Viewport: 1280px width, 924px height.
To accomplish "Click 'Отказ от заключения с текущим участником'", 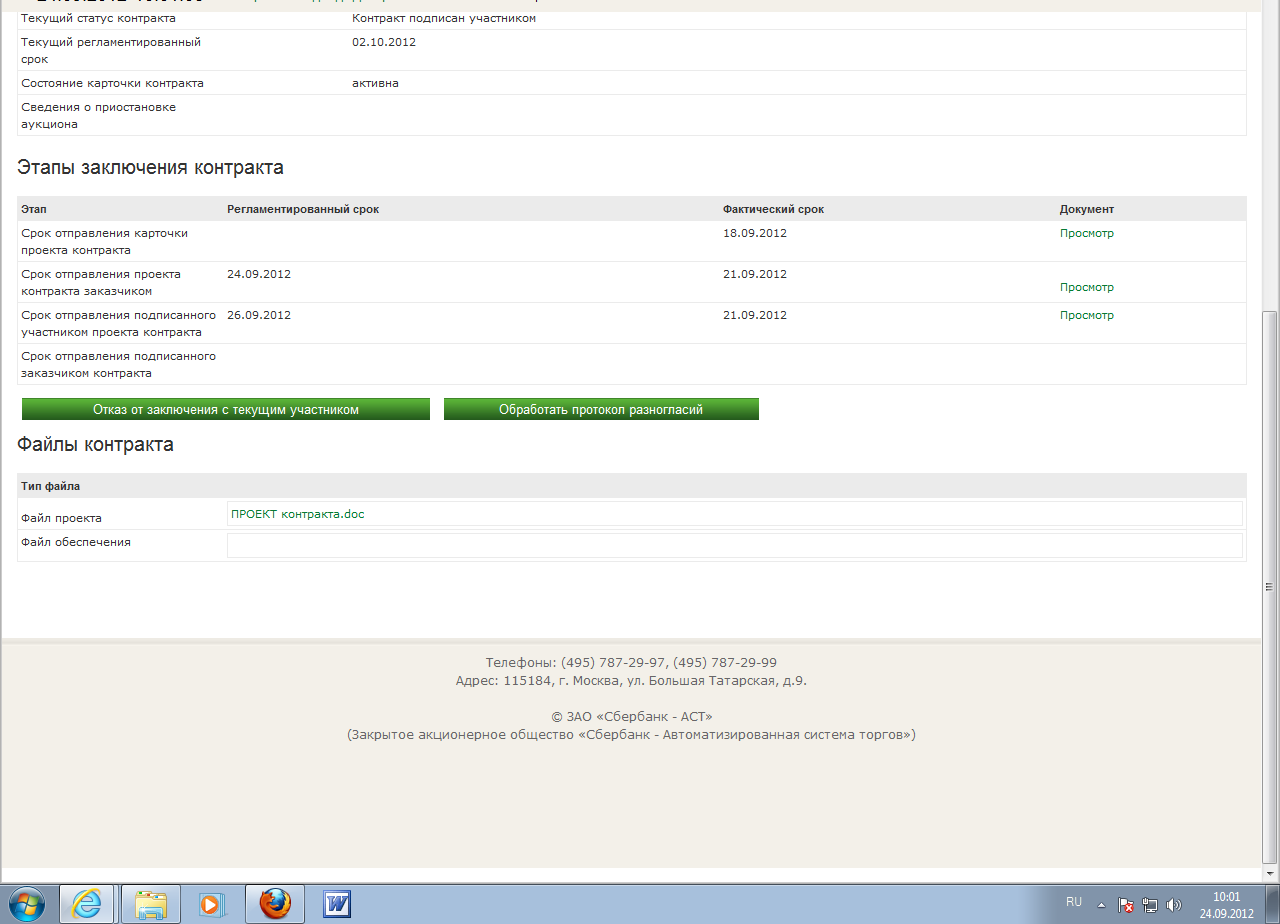I will (x=226, y=410).
